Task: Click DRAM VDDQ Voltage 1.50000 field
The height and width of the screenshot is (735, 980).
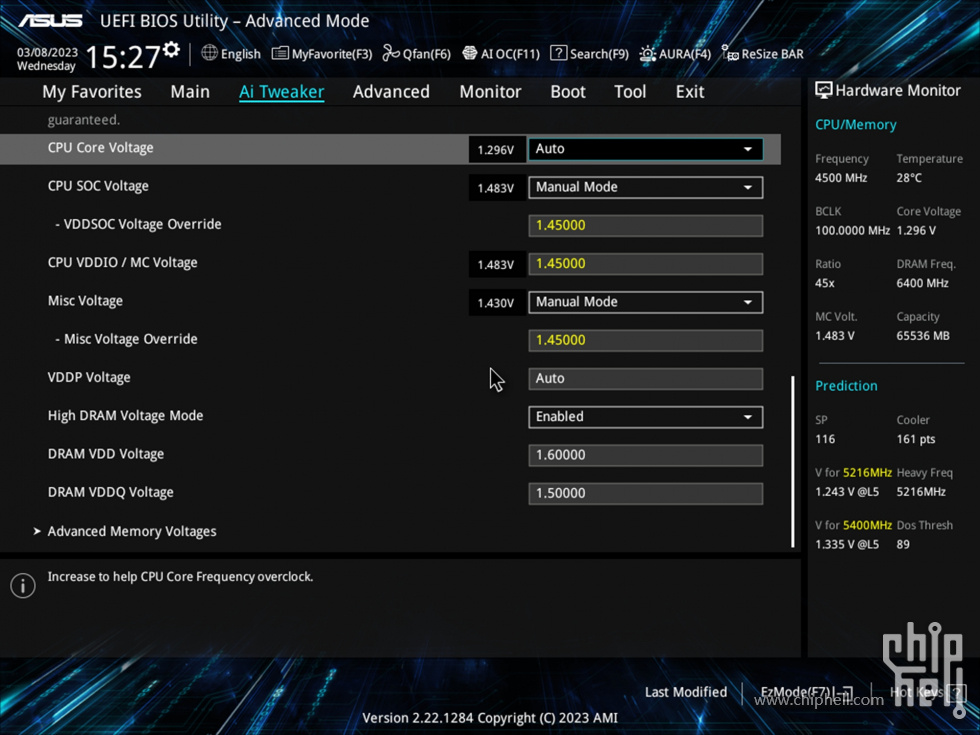Action: (646, 493)
